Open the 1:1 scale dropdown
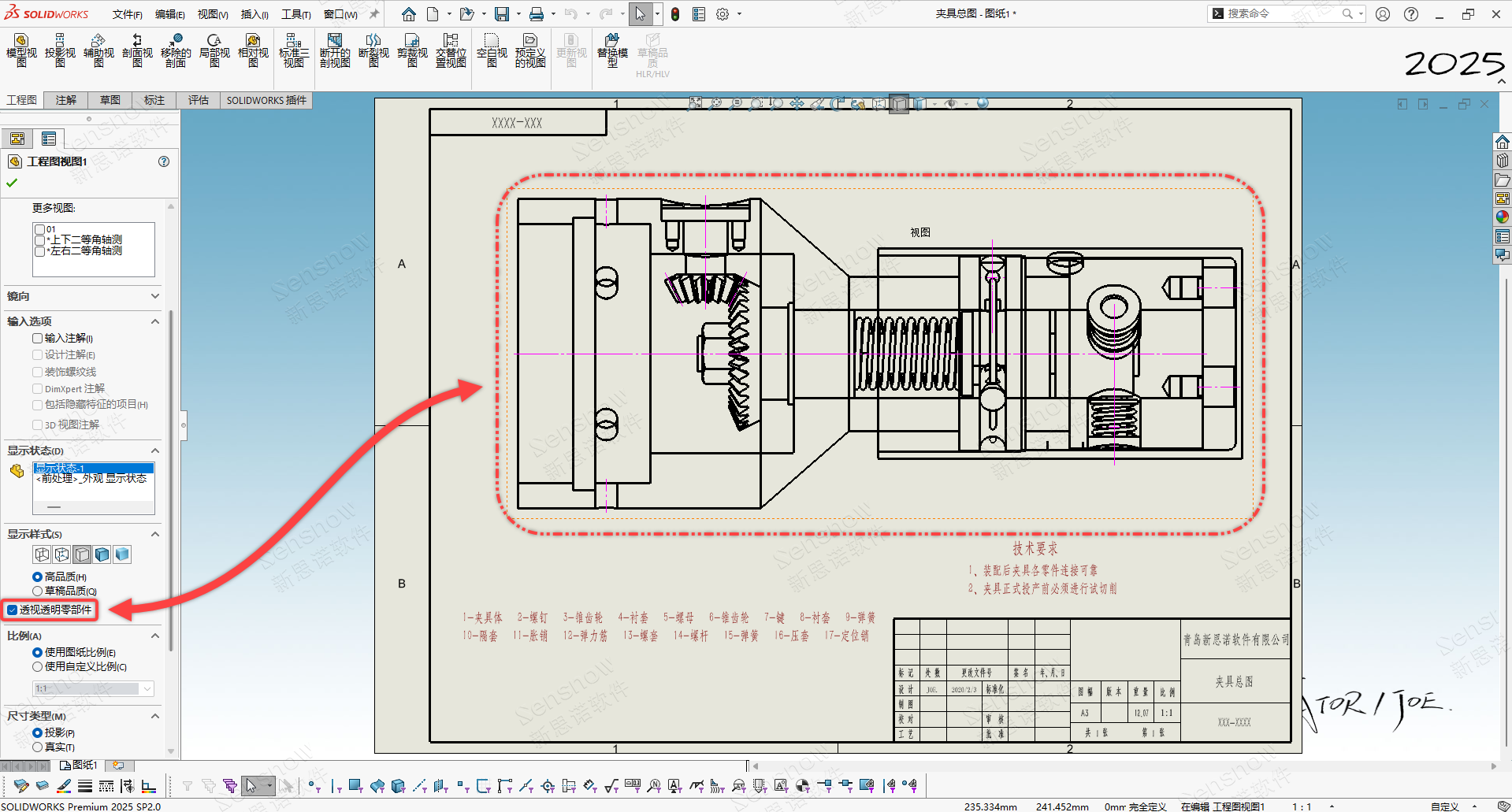Image resolution: width=1512 pixels, height=812 pixels. (x=147, y=688)
